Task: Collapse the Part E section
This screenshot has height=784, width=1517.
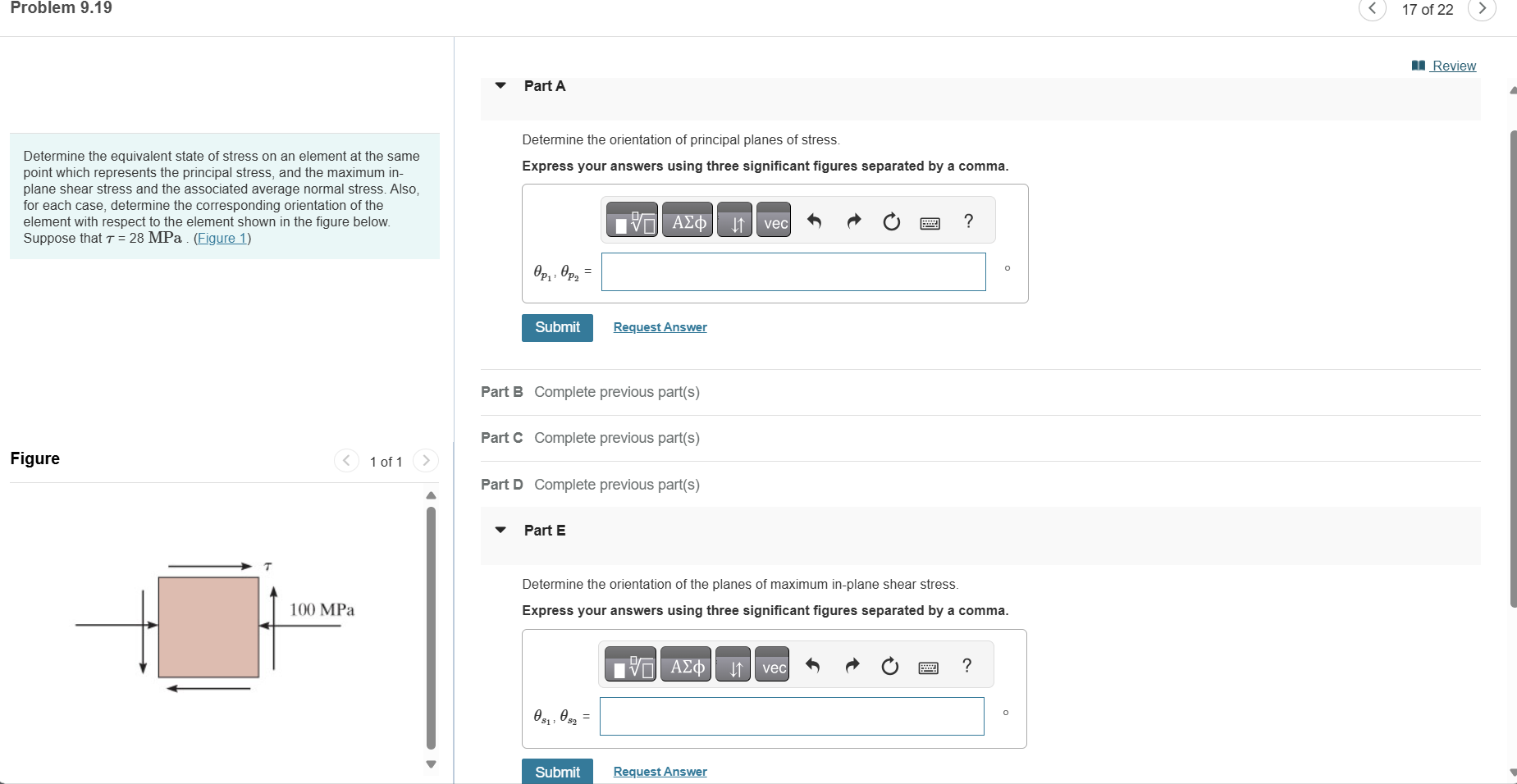Action: 500,530
